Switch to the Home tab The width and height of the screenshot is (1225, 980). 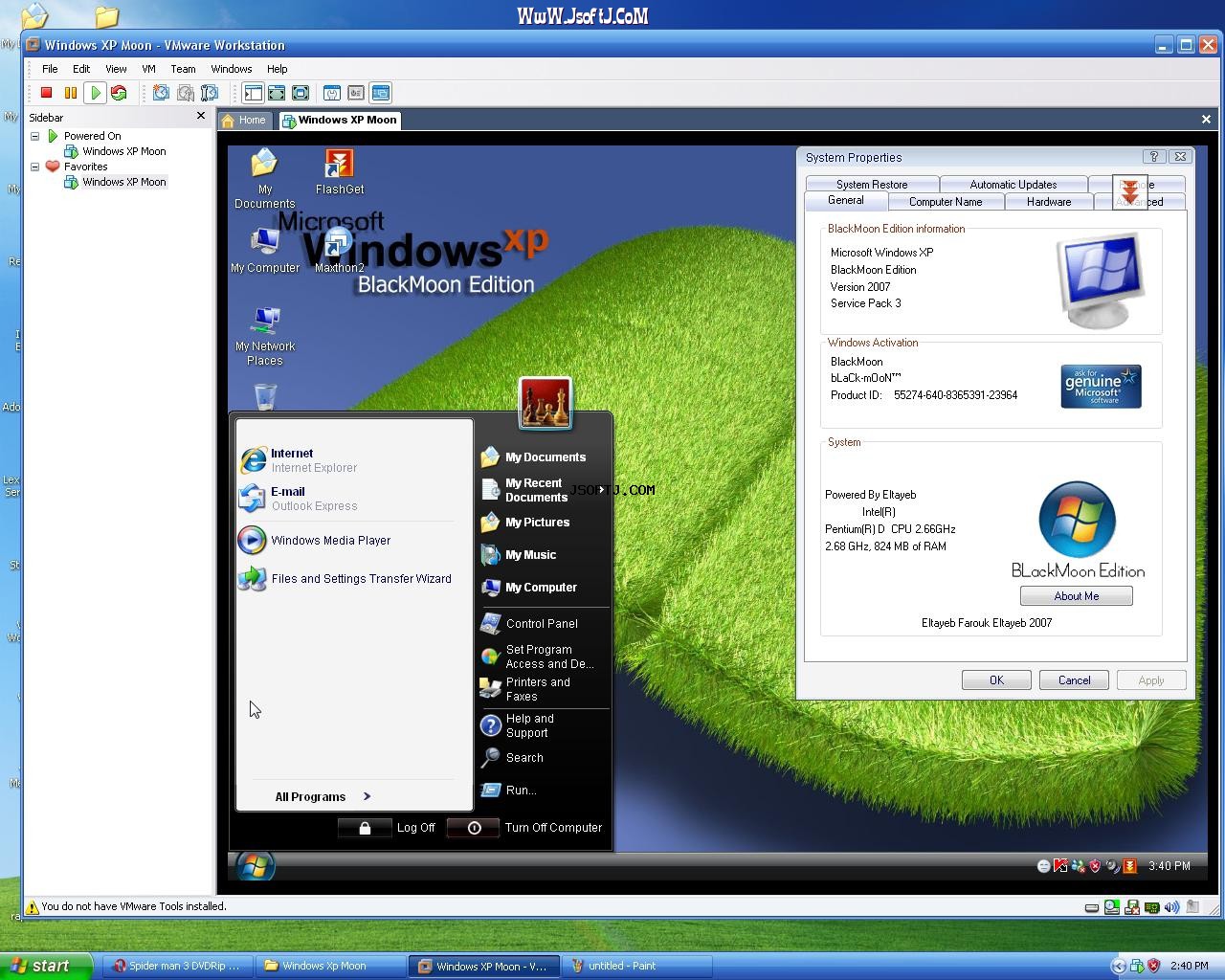(246, 120)
